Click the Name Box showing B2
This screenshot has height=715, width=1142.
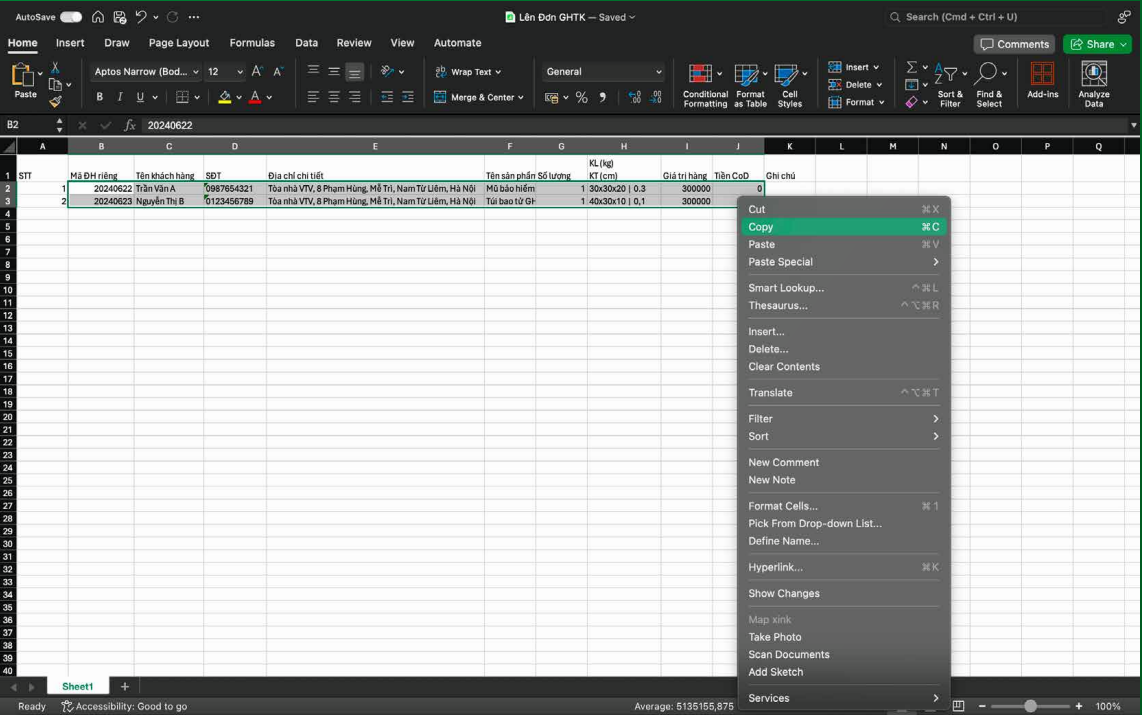(x=28, y=125)
